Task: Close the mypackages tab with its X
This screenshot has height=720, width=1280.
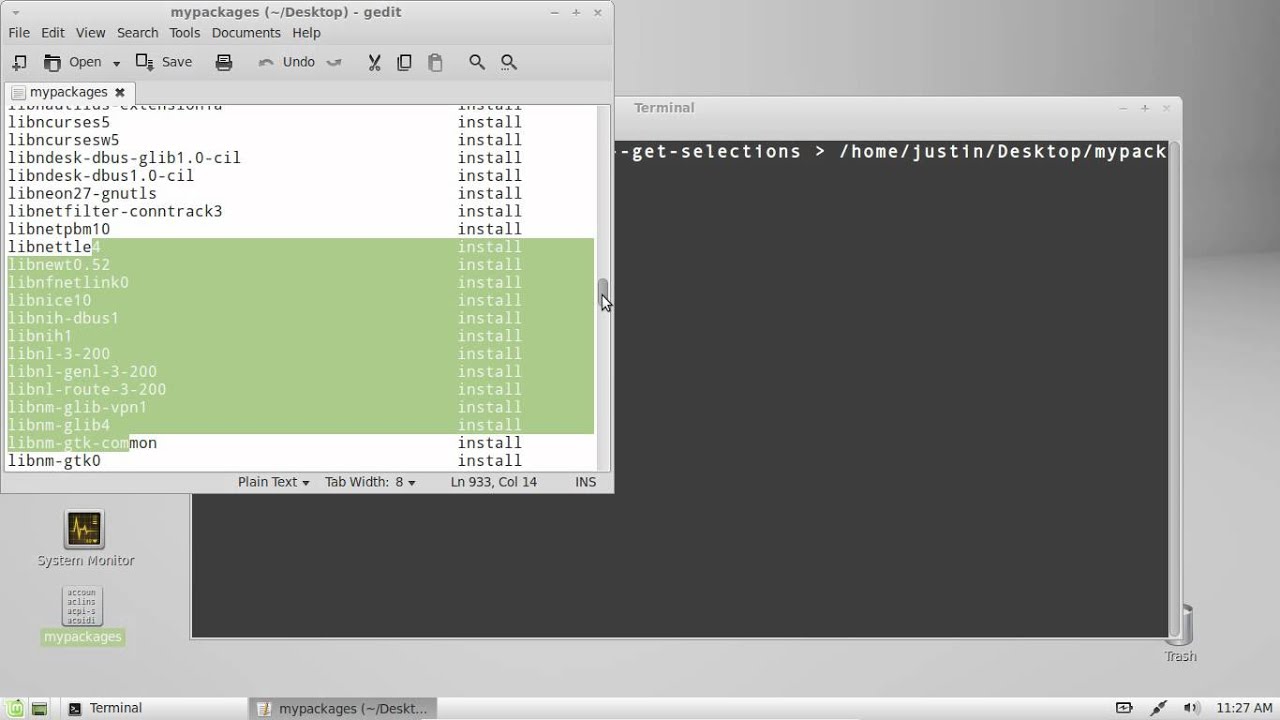Action: pyautogui.click(x=120, y=92)
